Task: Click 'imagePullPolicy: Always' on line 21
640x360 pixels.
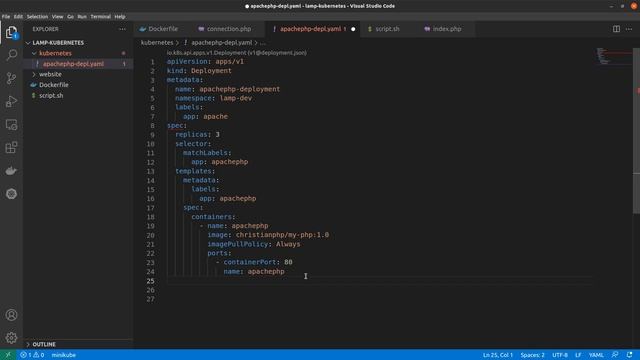Action: (x=254, y=244)
